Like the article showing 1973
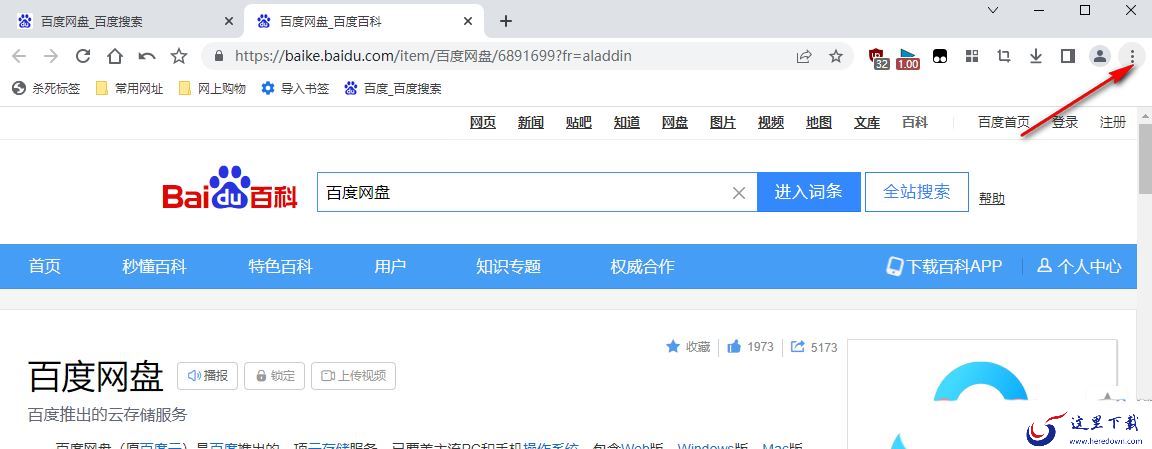 coord(750,347)
